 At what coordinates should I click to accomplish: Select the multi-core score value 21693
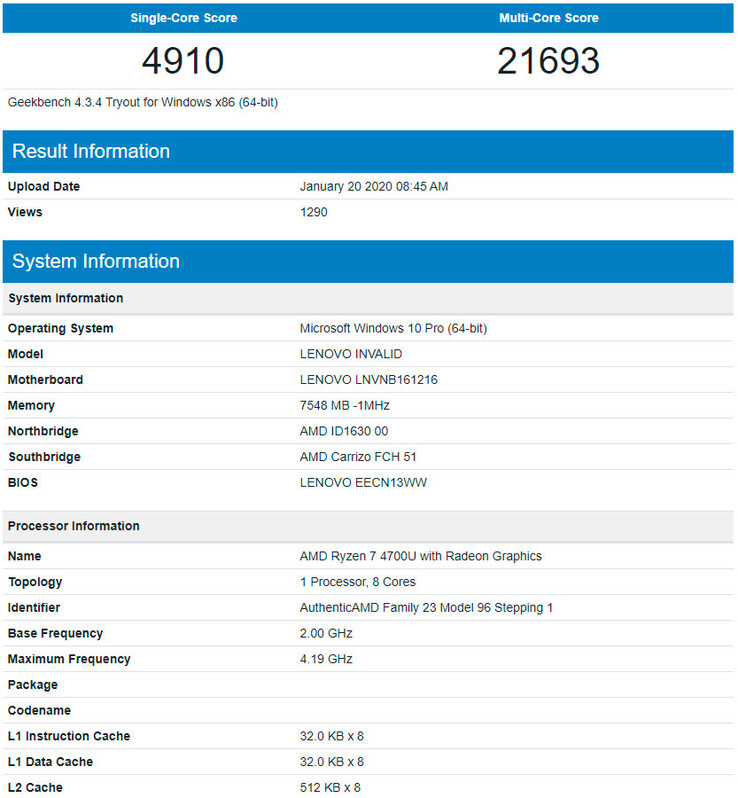tap(548, 61)
